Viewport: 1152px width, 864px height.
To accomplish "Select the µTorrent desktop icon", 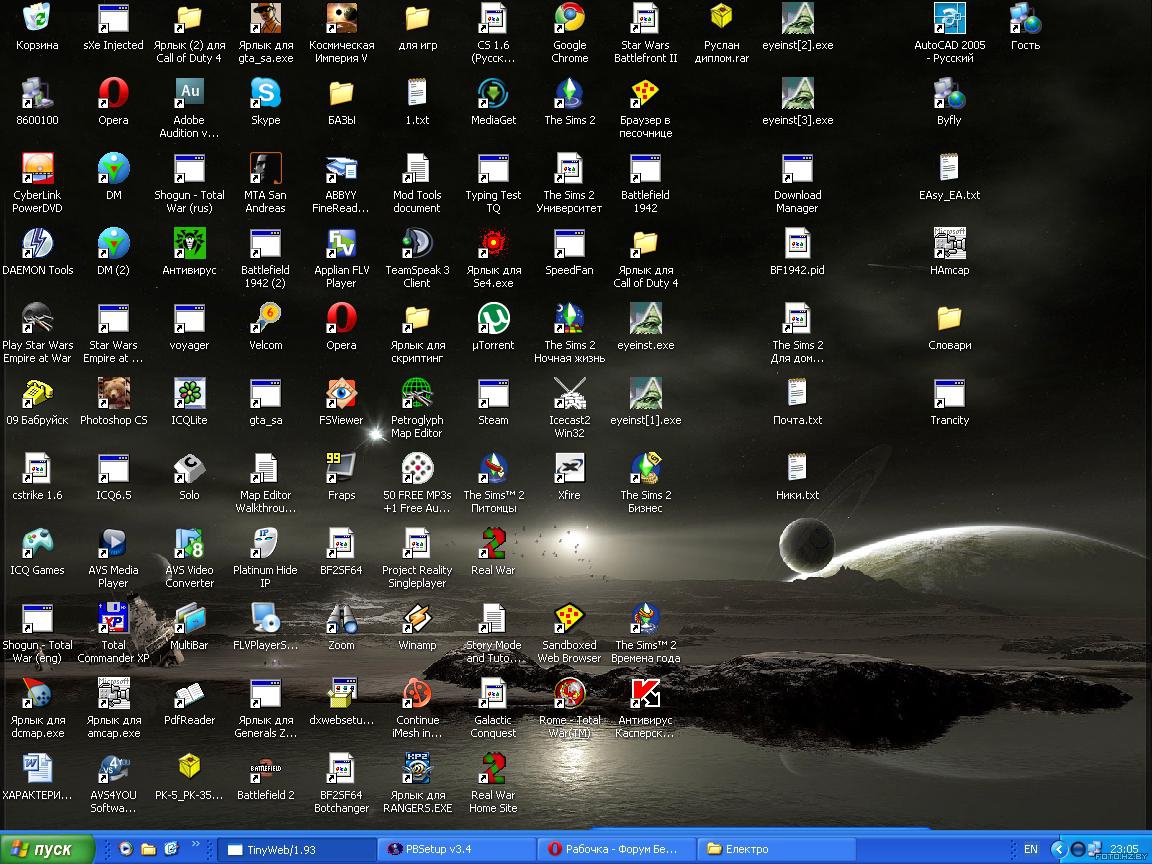I will pos(493,319).
